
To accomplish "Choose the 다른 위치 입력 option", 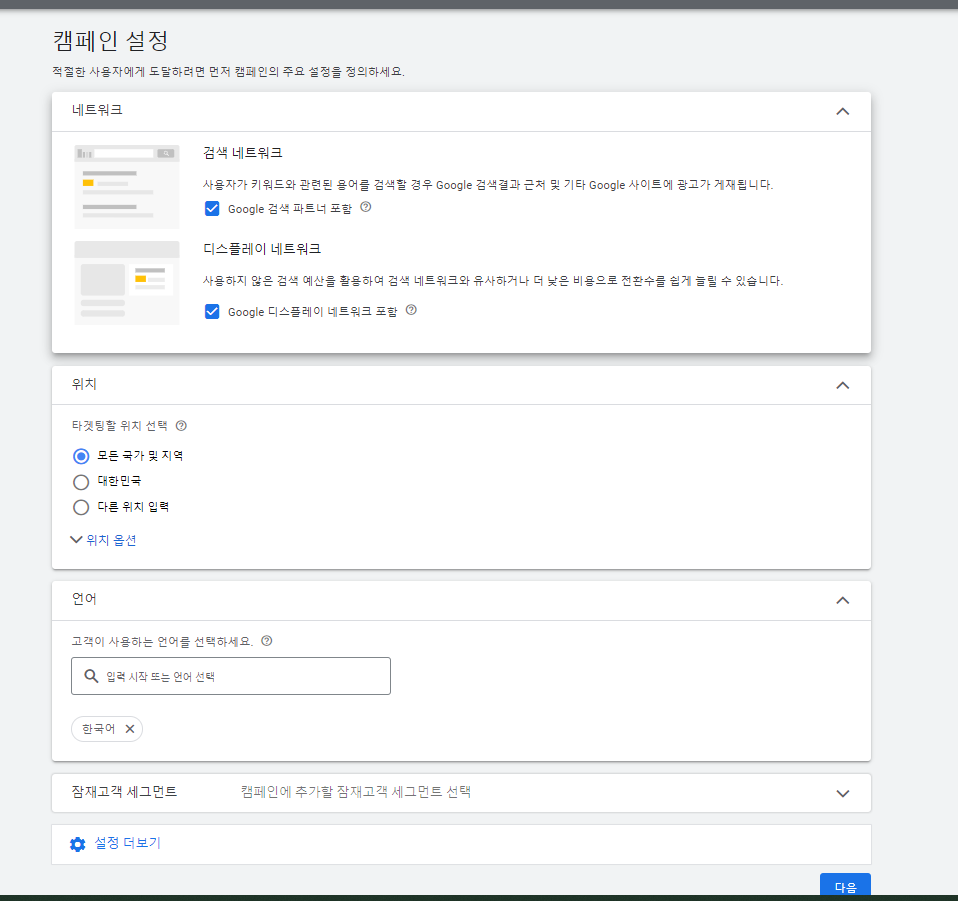I will click(80, 507).
